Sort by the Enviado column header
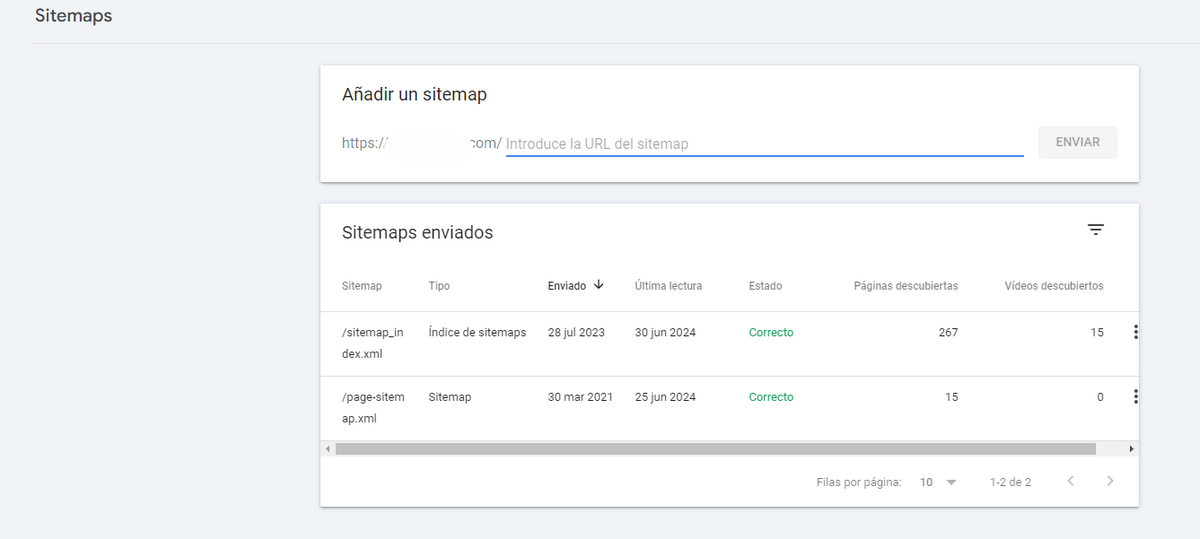This screenshot has height=539, width=1200. click(x=567, y=286)
